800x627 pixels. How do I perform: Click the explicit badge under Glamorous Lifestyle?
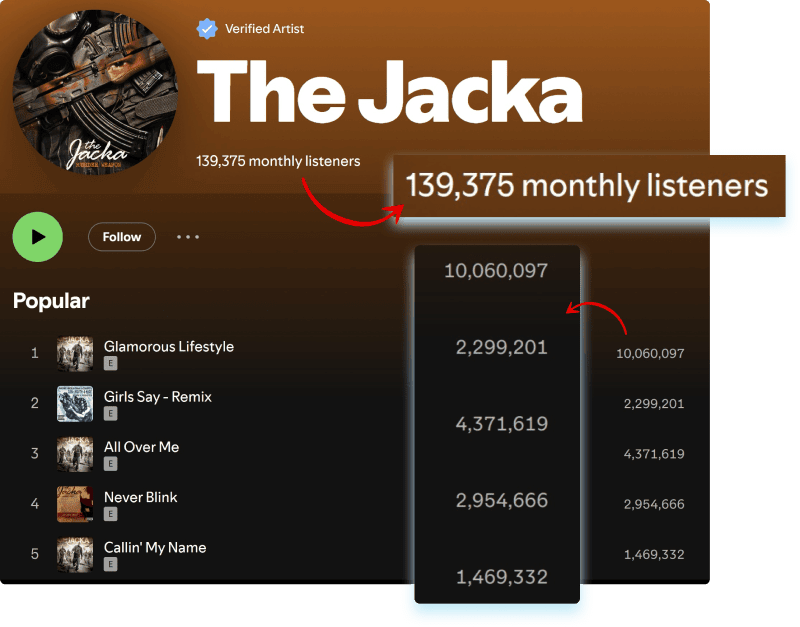point(111,363)
